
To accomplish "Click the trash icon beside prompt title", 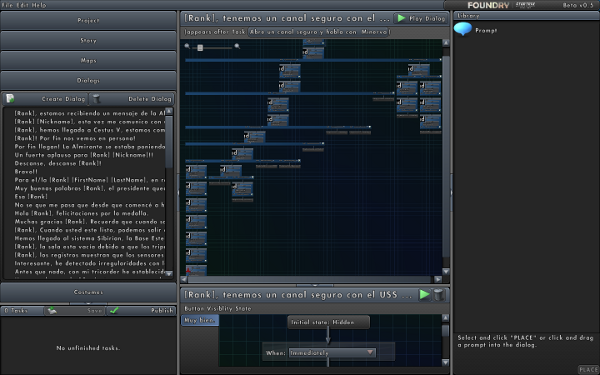I will tap(439, 295).
